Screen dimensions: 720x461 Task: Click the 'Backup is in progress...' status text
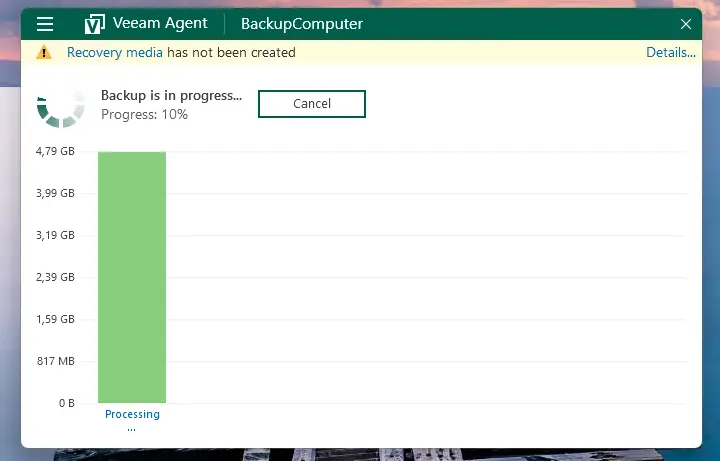171,96
